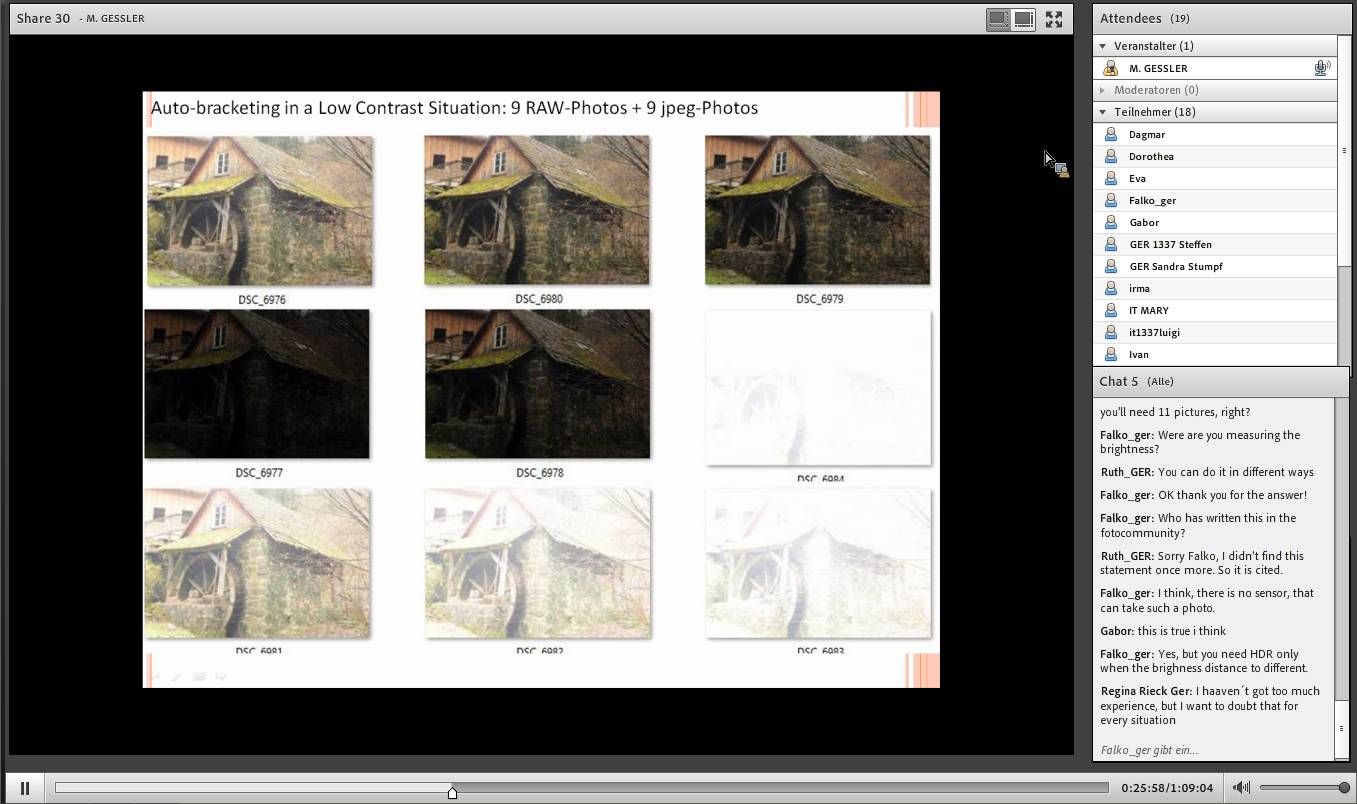The height and width of the screenshot is (804, 1357).
Task: Collapse the Veranstalter group
Action: click(1103, 46)
